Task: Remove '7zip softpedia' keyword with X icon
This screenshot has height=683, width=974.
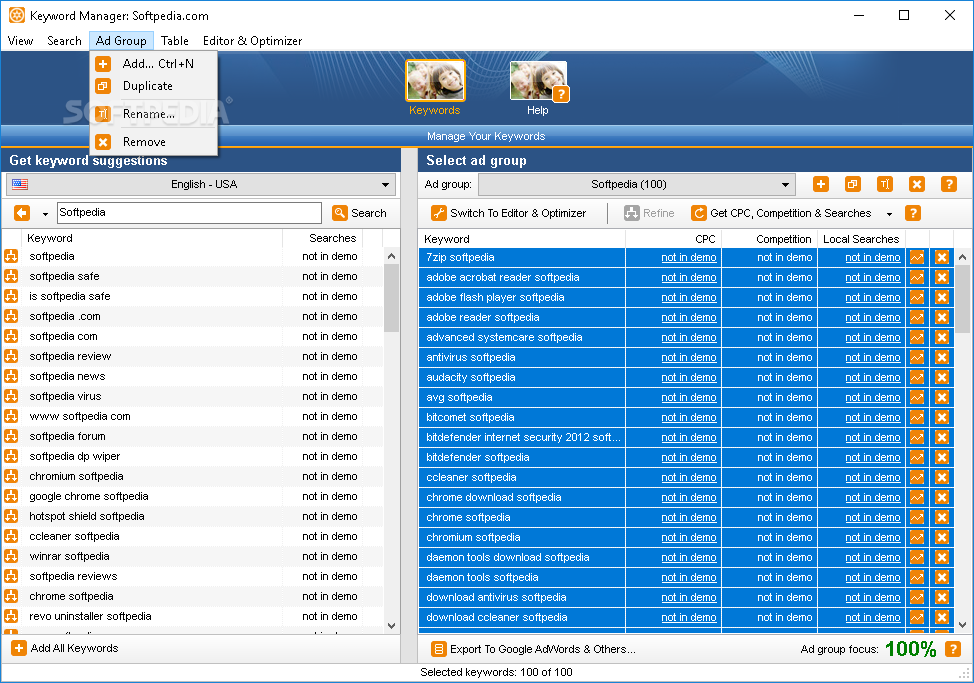Action: [x=942, y=258]
